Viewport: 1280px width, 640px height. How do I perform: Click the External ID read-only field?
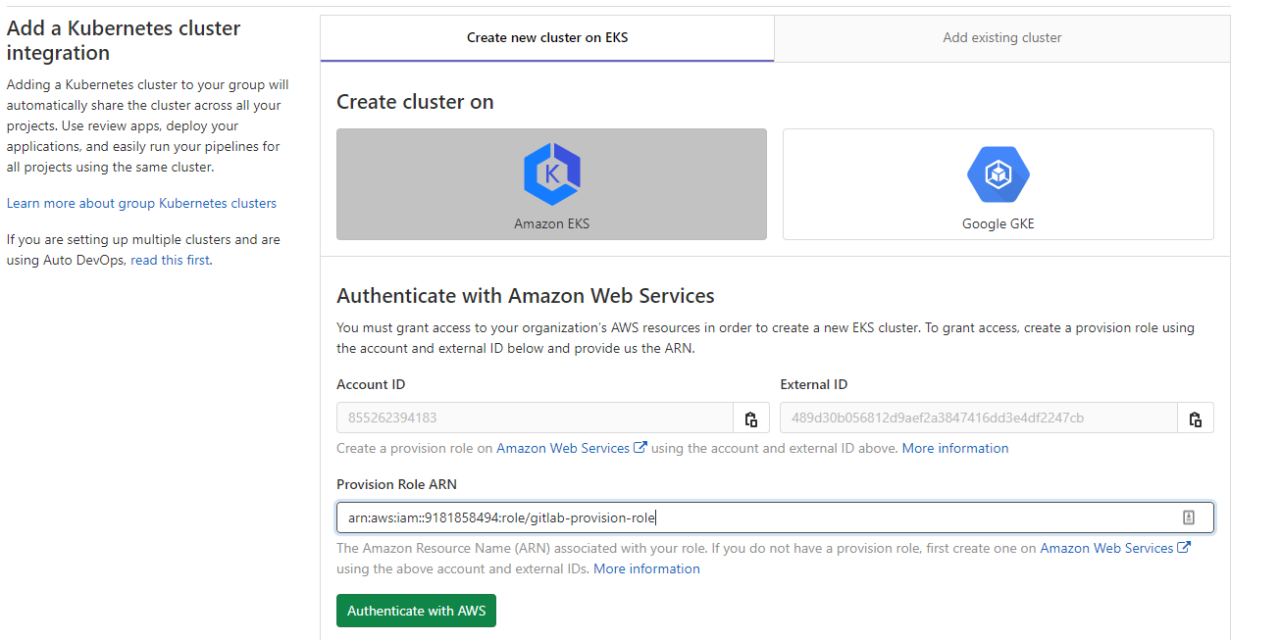(979, 418)
